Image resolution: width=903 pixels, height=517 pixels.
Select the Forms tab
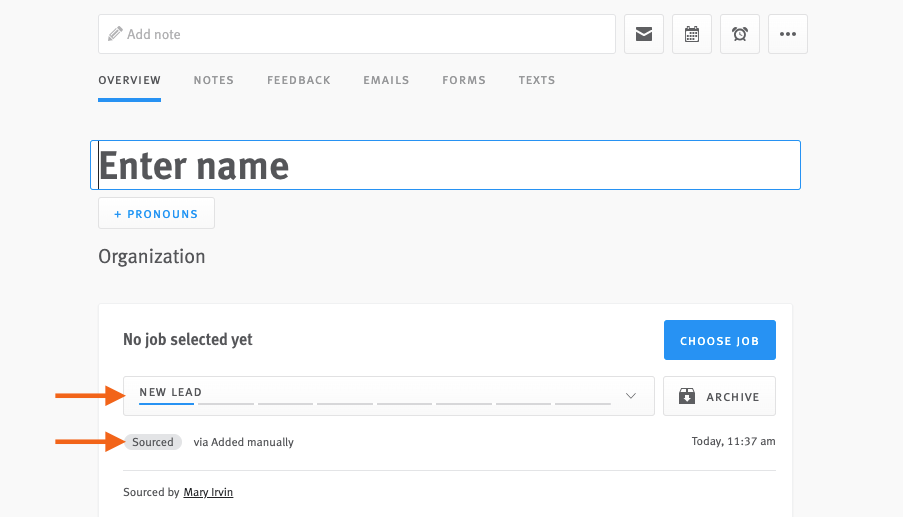(x=464, y=80)
